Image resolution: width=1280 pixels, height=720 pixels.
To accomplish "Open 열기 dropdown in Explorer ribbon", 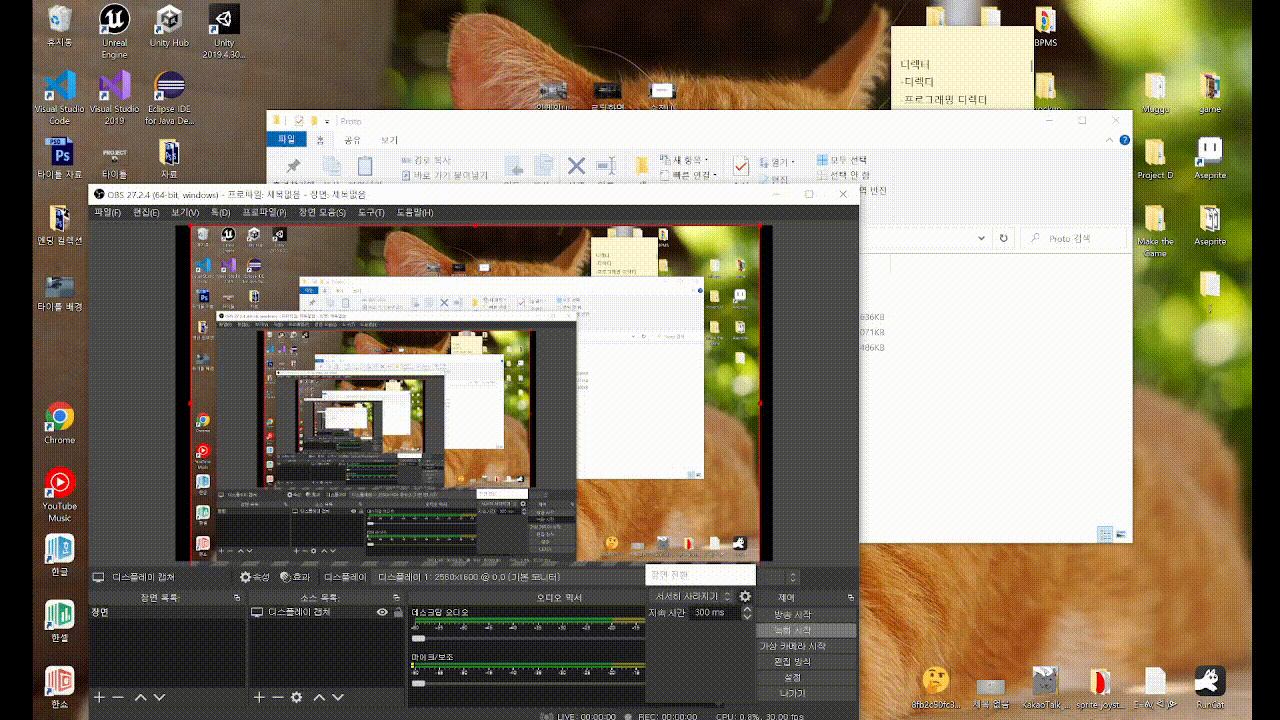I will 775,161.
